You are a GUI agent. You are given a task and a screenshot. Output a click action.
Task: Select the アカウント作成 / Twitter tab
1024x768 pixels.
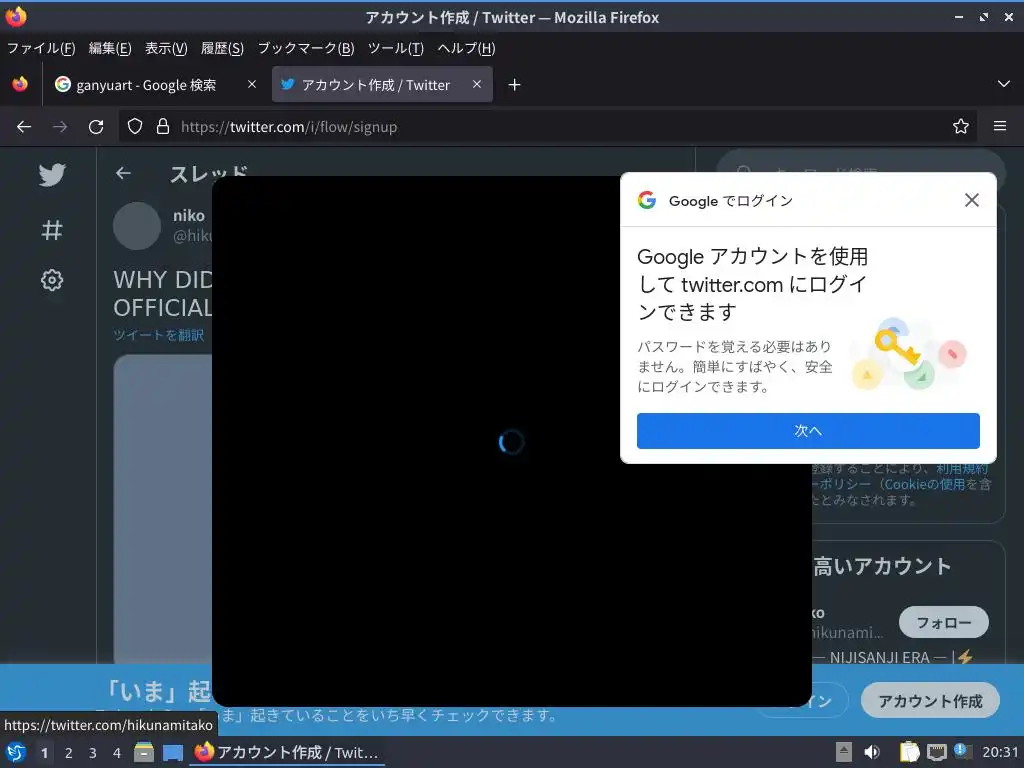point(382,85)
